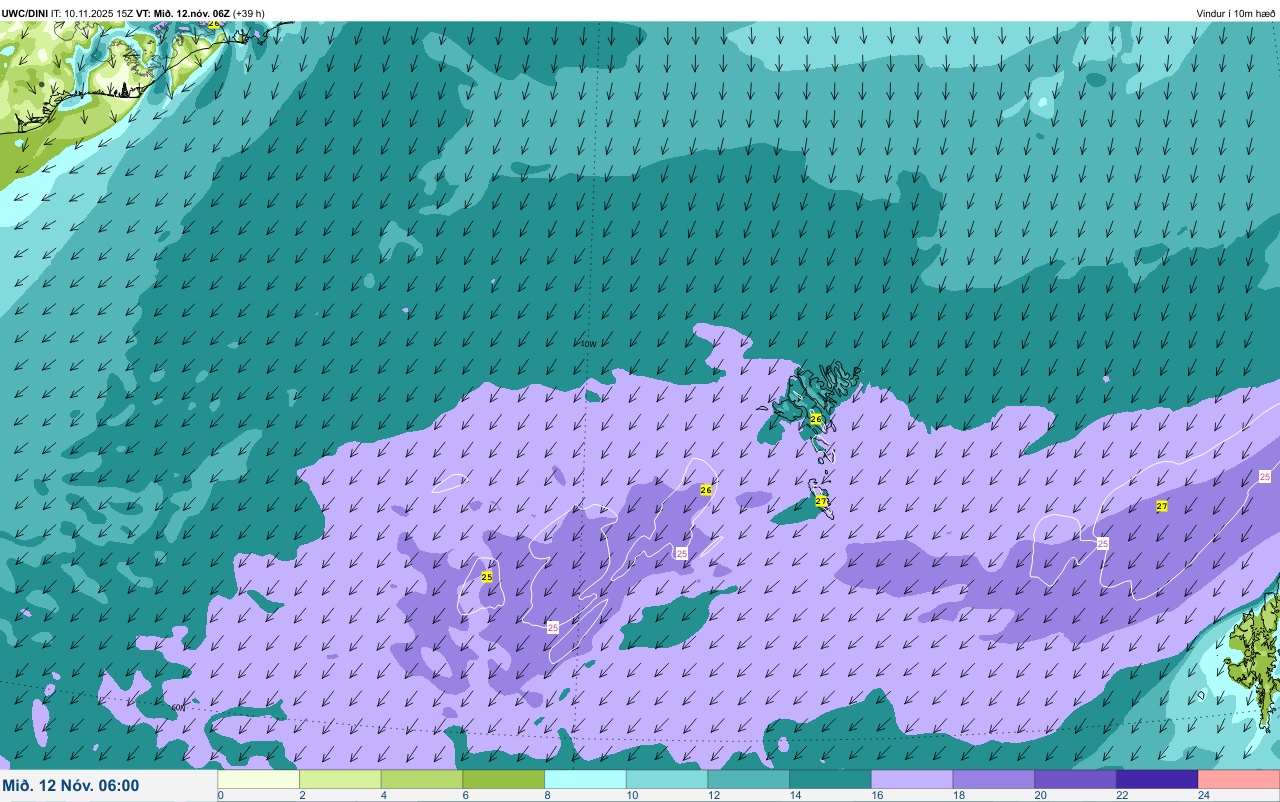Click the 'UWC/DINI' model label
The height and width of the screenshot is (802, 1280).
[x=25, y=13]
